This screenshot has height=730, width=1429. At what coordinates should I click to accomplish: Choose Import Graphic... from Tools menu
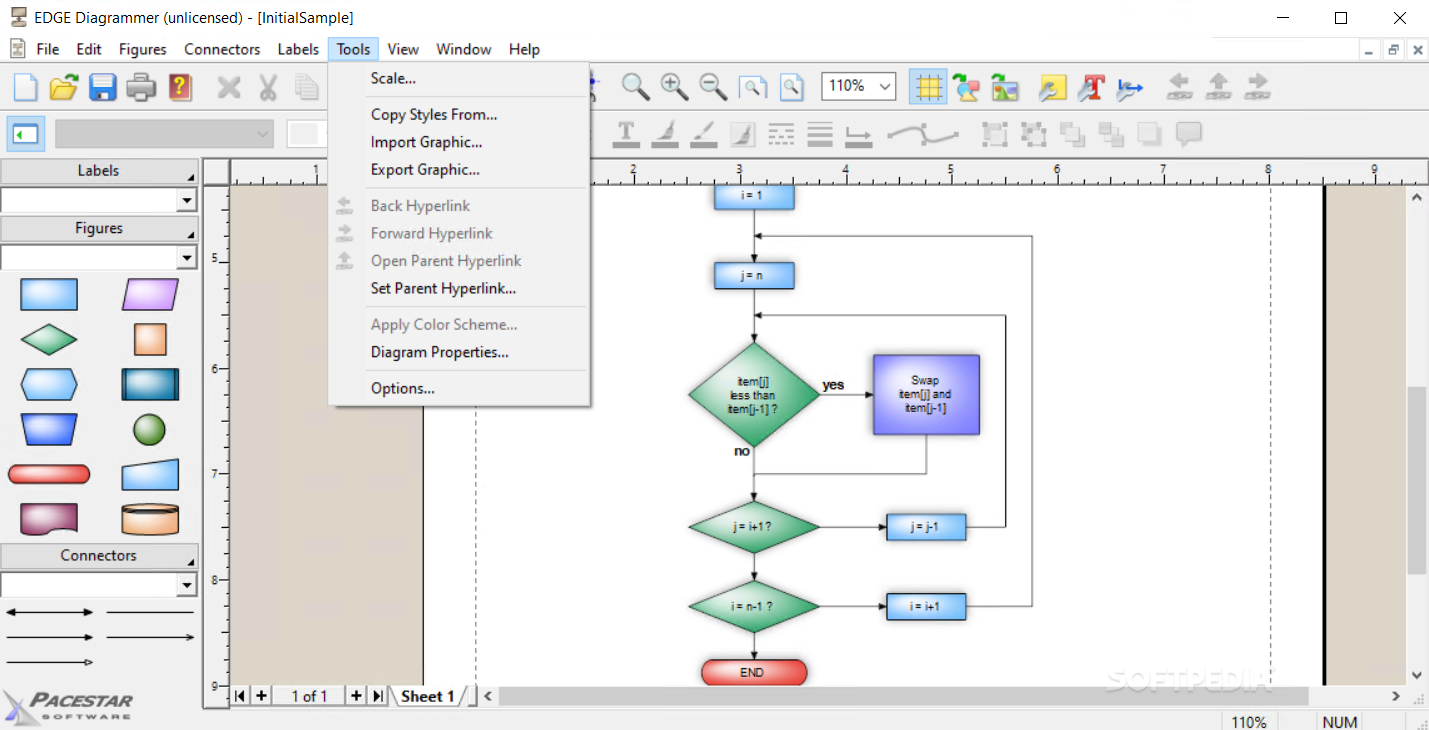click(427, 142)
